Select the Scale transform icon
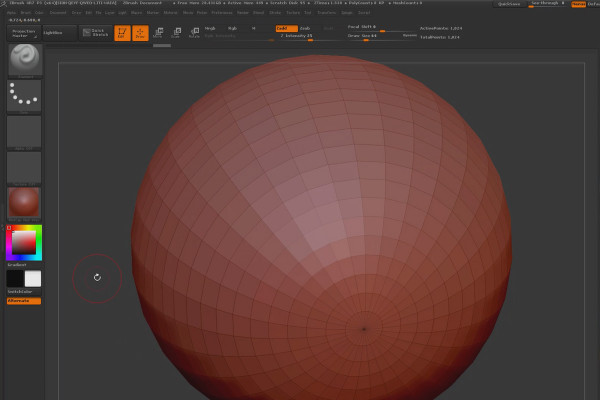600x400 pixels. coord(176,33)
